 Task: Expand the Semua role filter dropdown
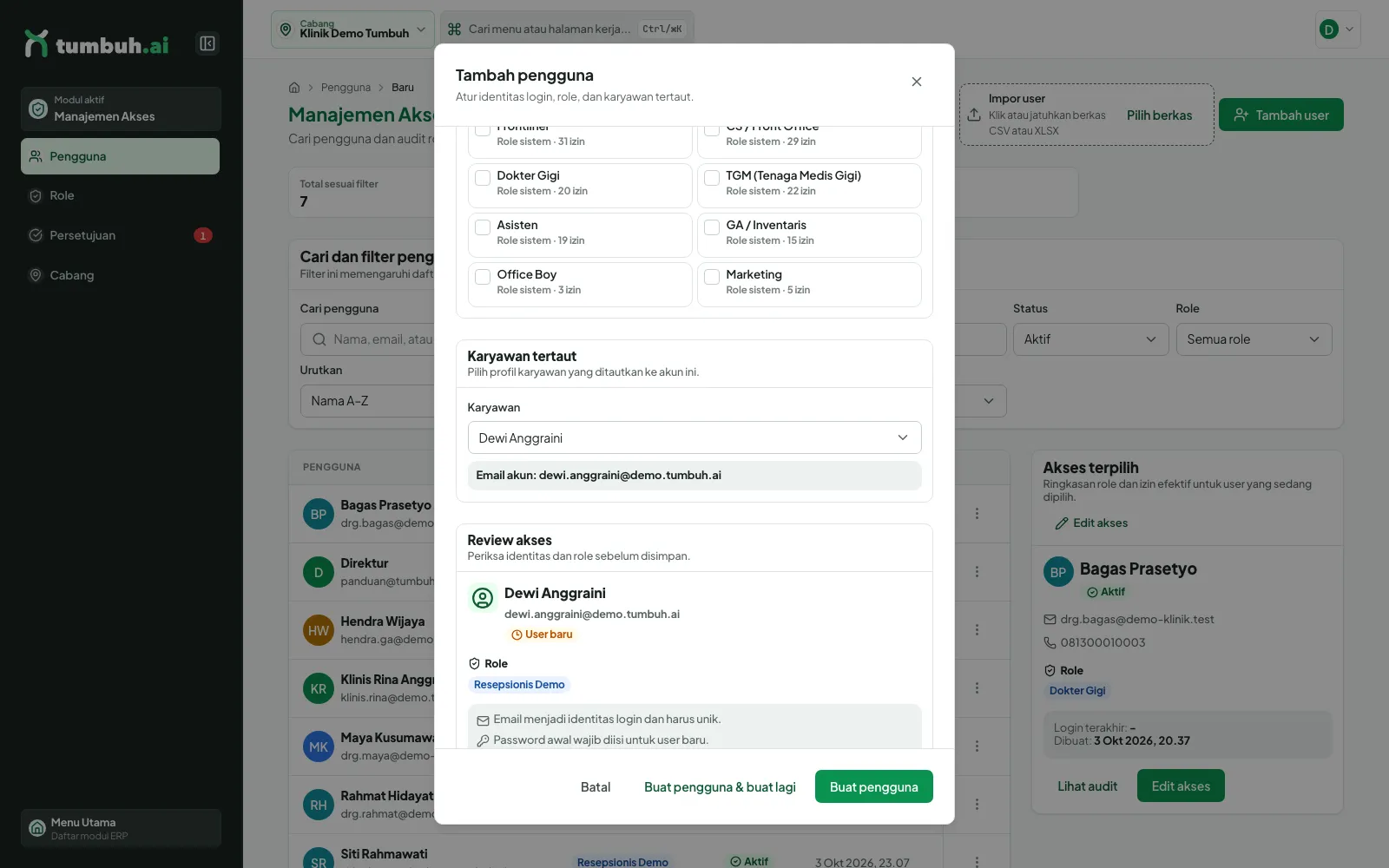pyautogui.click(x=1254, y=339)
